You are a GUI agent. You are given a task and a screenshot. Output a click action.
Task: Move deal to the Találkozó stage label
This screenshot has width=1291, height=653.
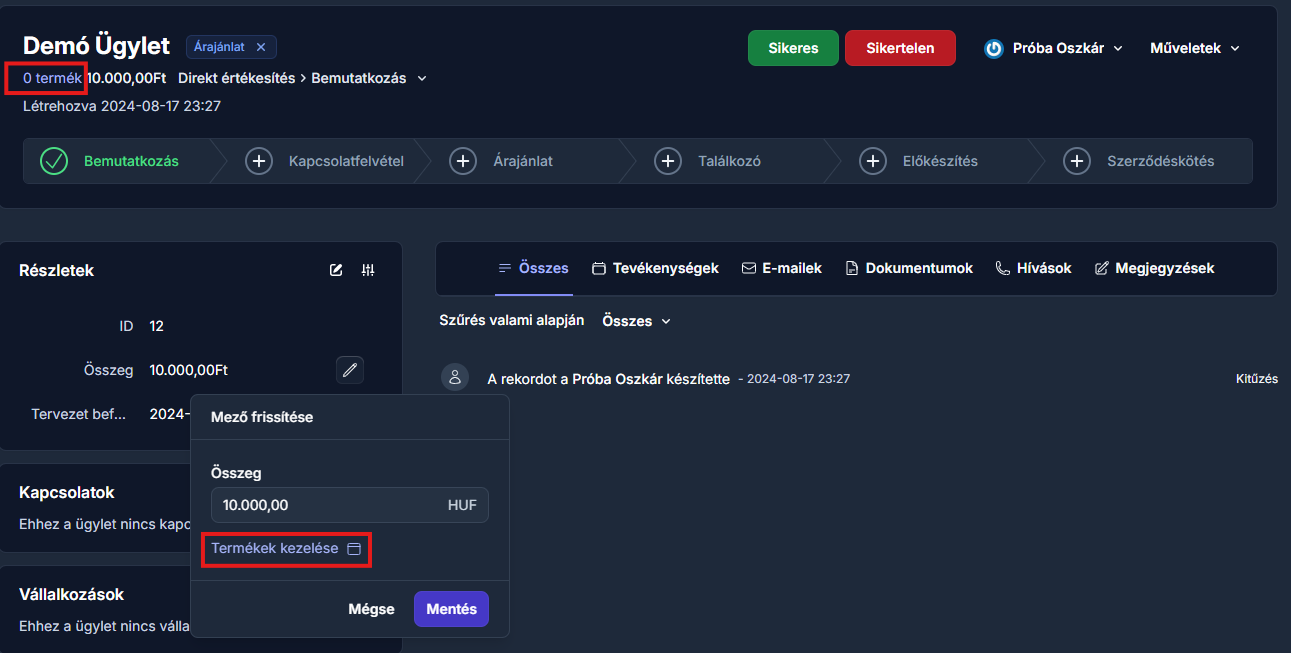coord(729,161)
